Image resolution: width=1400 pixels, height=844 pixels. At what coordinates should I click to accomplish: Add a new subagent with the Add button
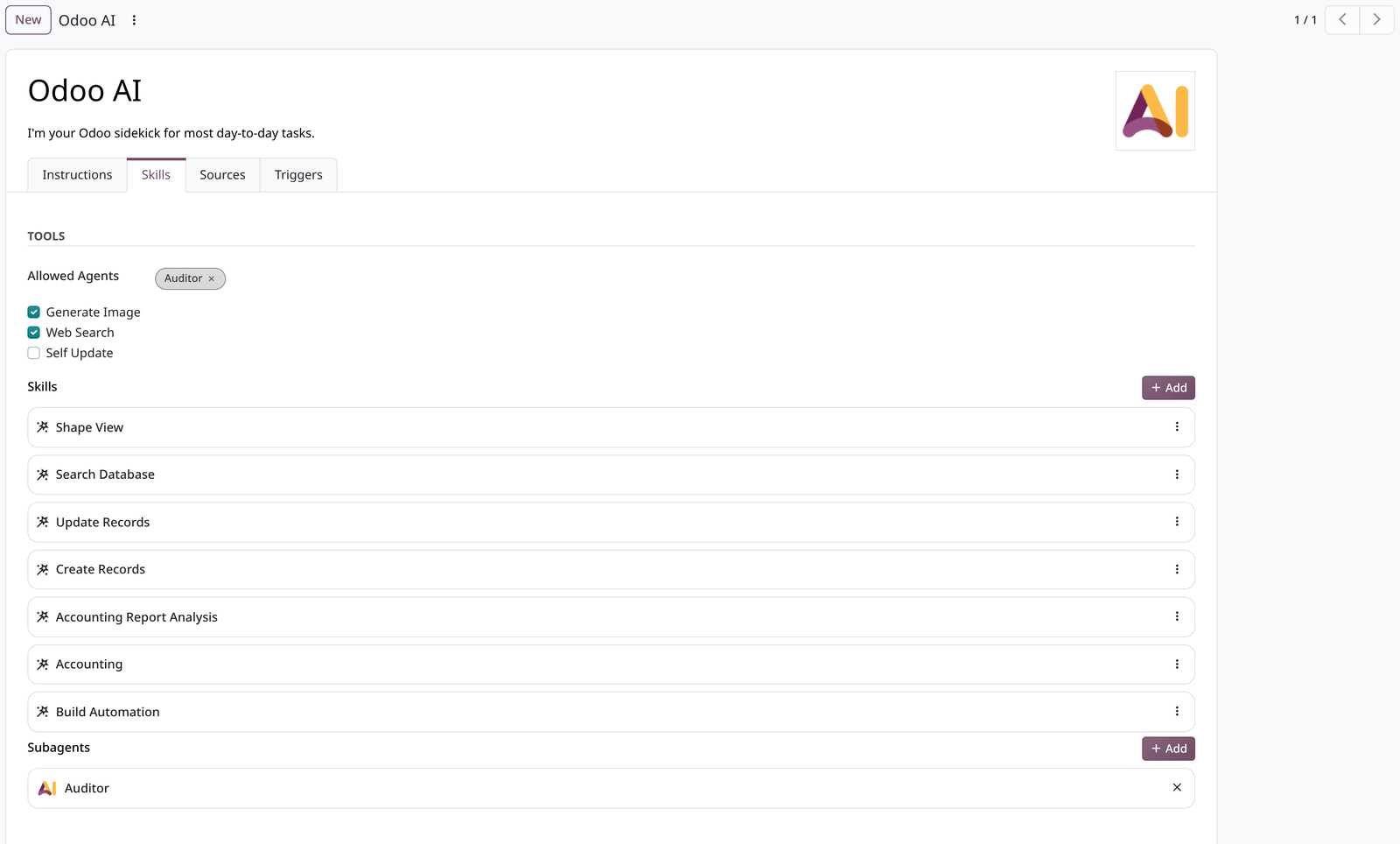[1168, 749]
